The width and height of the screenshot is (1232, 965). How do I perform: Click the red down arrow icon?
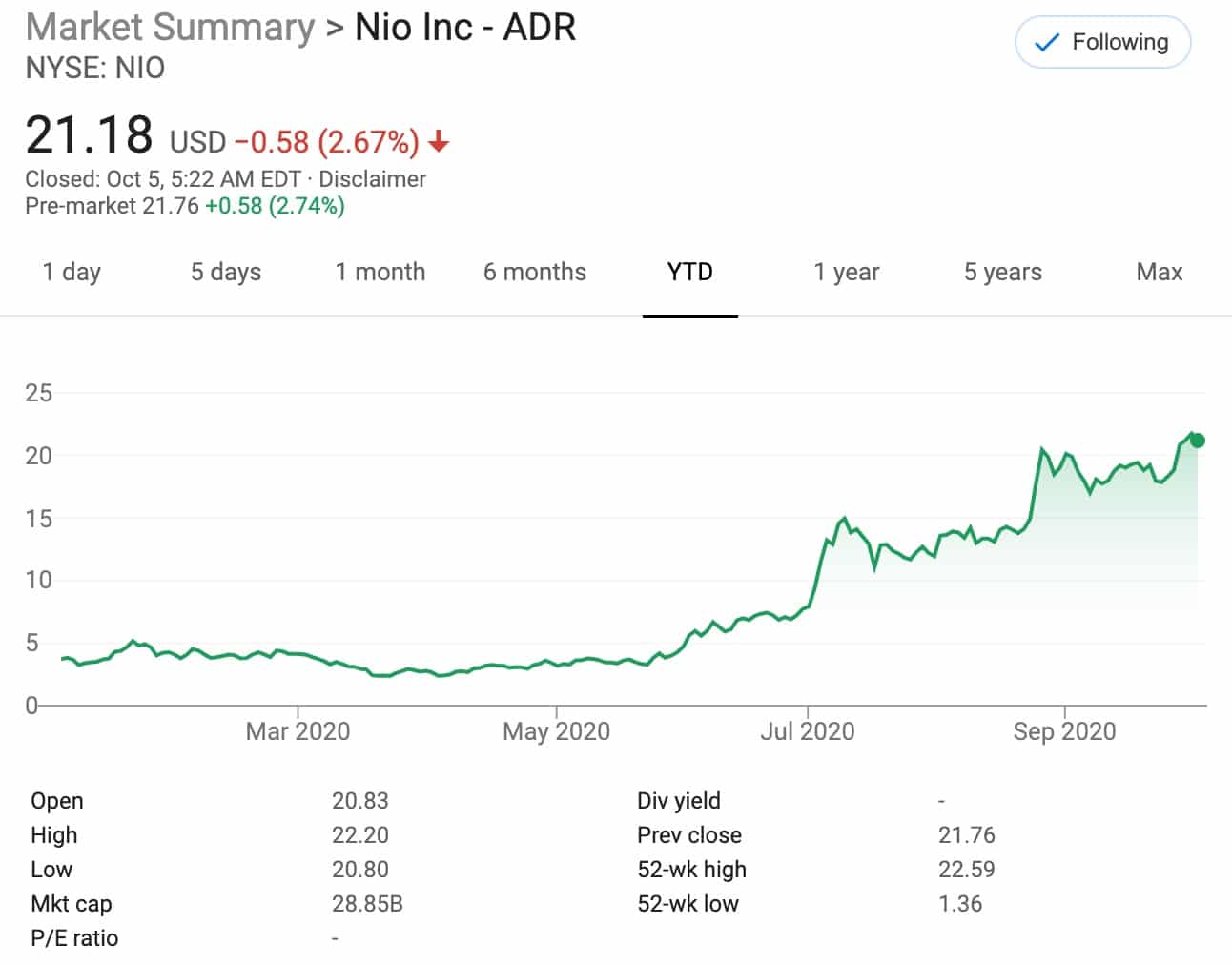pyautogui.click(x=439, y=142)
